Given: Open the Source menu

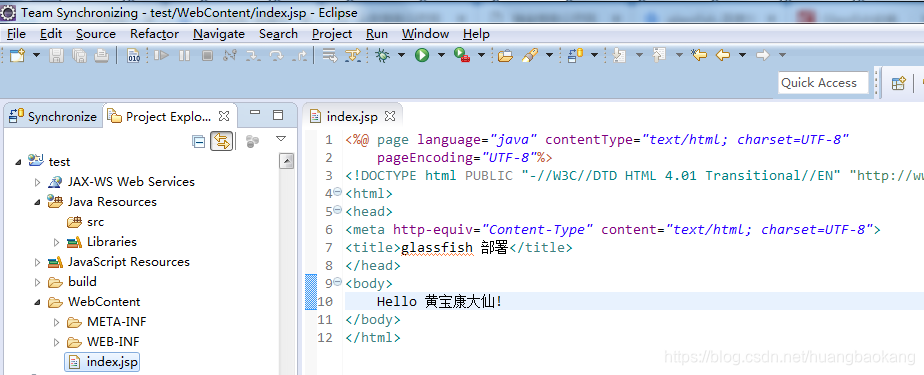Looking at the screenshot, I should pos(95,34).
